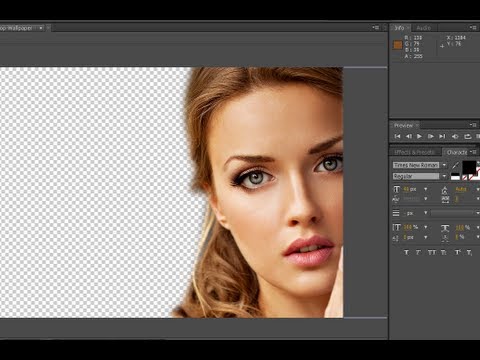Select the Wallpaper composition tab
Image resolution: width=480 pixels, height=360 pixels.
pyautogui.click(x=16, y=28)
